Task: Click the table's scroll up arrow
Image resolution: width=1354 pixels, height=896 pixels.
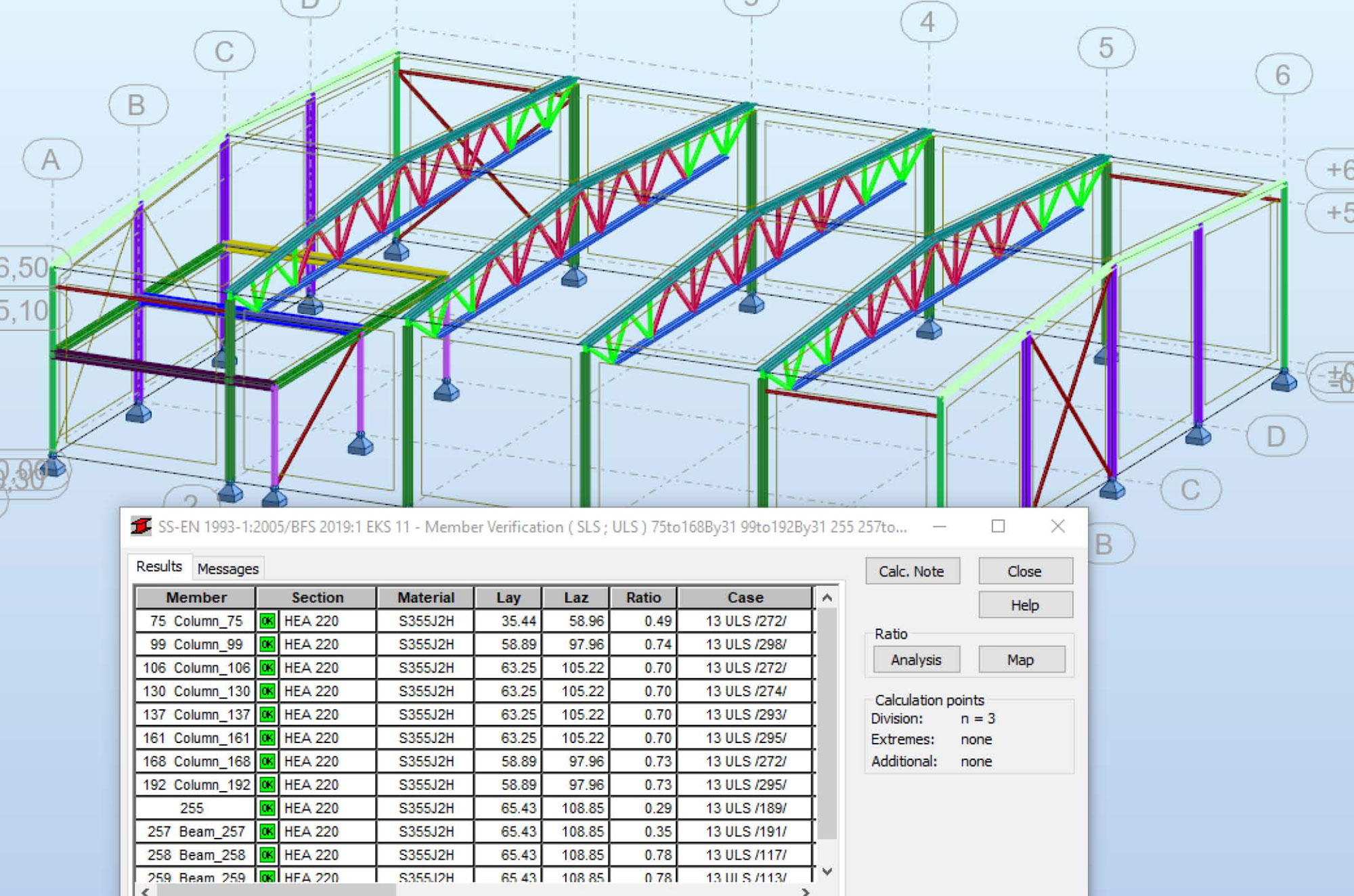Action: [827, 598]
